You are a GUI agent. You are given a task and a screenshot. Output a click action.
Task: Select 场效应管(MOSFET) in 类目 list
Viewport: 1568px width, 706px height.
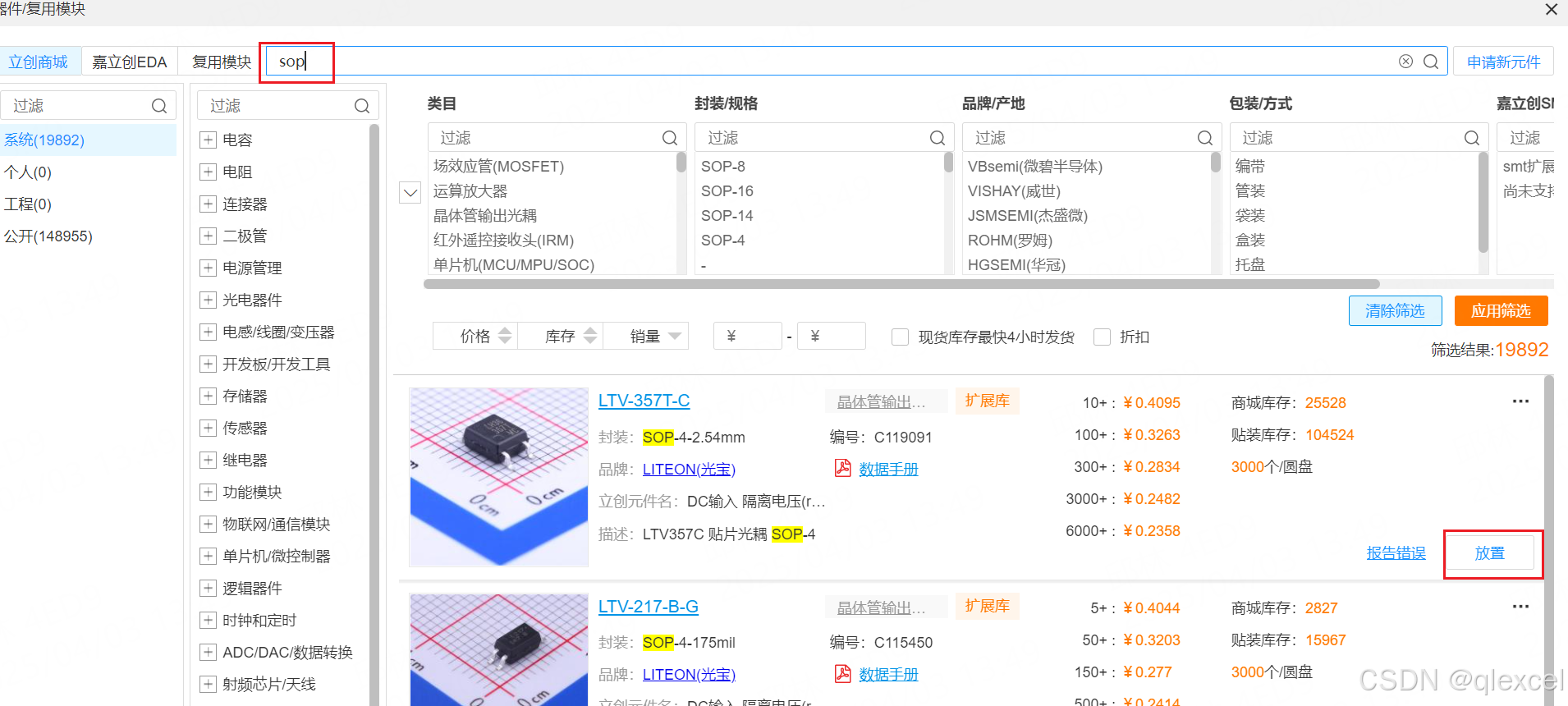[498, 166]
